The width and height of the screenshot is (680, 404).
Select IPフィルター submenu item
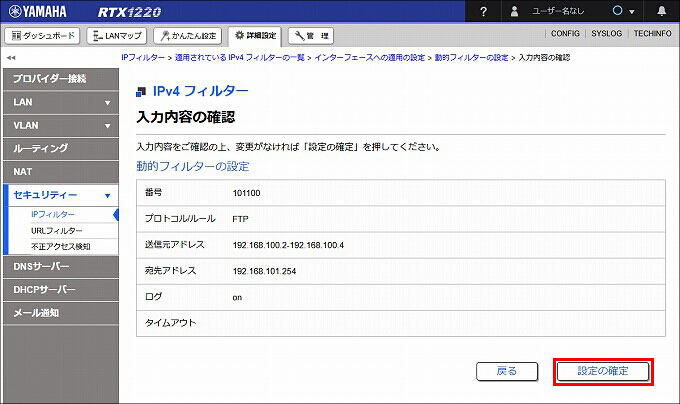[x=53, y=214]
